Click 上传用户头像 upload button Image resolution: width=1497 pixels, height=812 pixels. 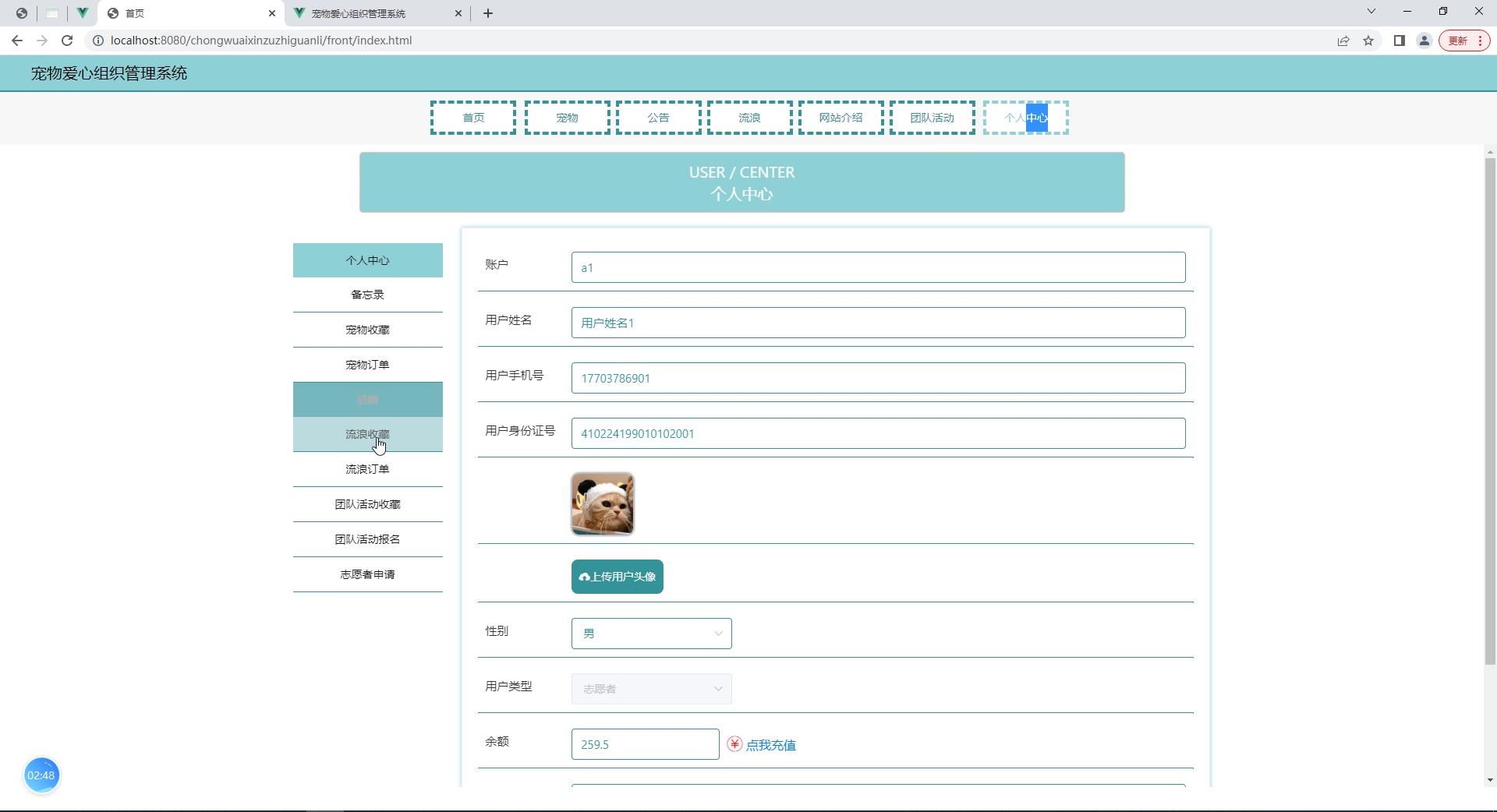click(x=618, y=577)
